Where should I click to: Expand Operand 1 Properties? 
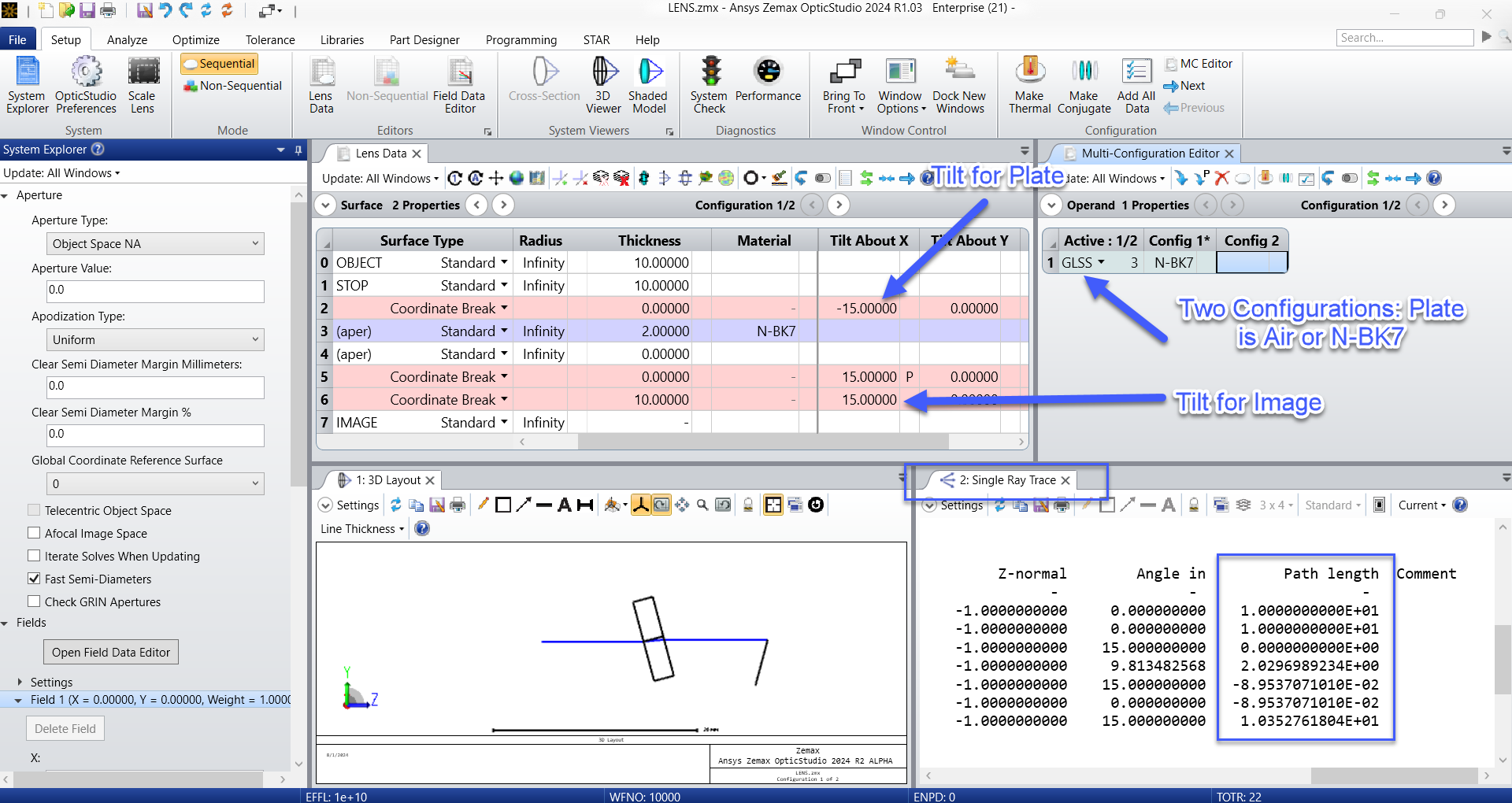coord(1051,205)
